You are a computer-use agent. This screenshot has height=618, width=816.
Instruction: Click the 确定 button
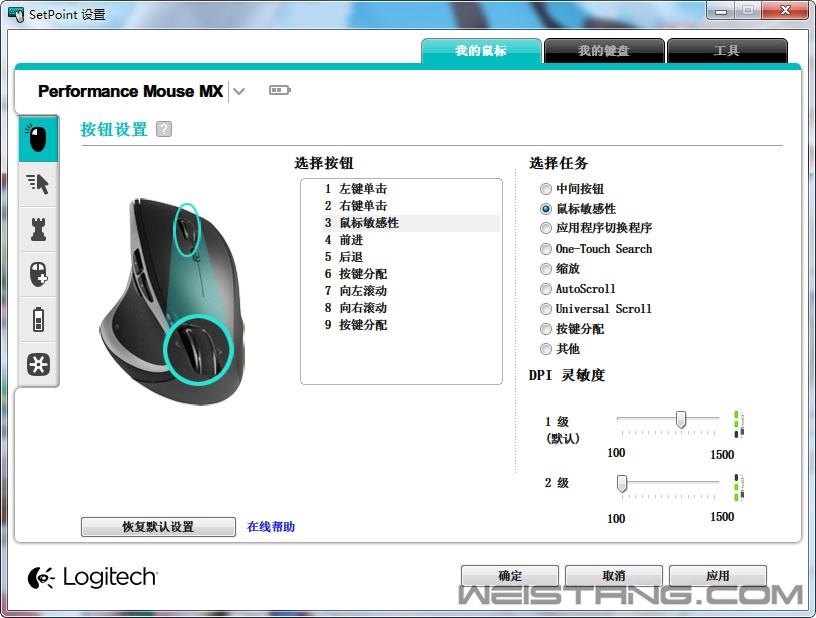coord(510,576)
